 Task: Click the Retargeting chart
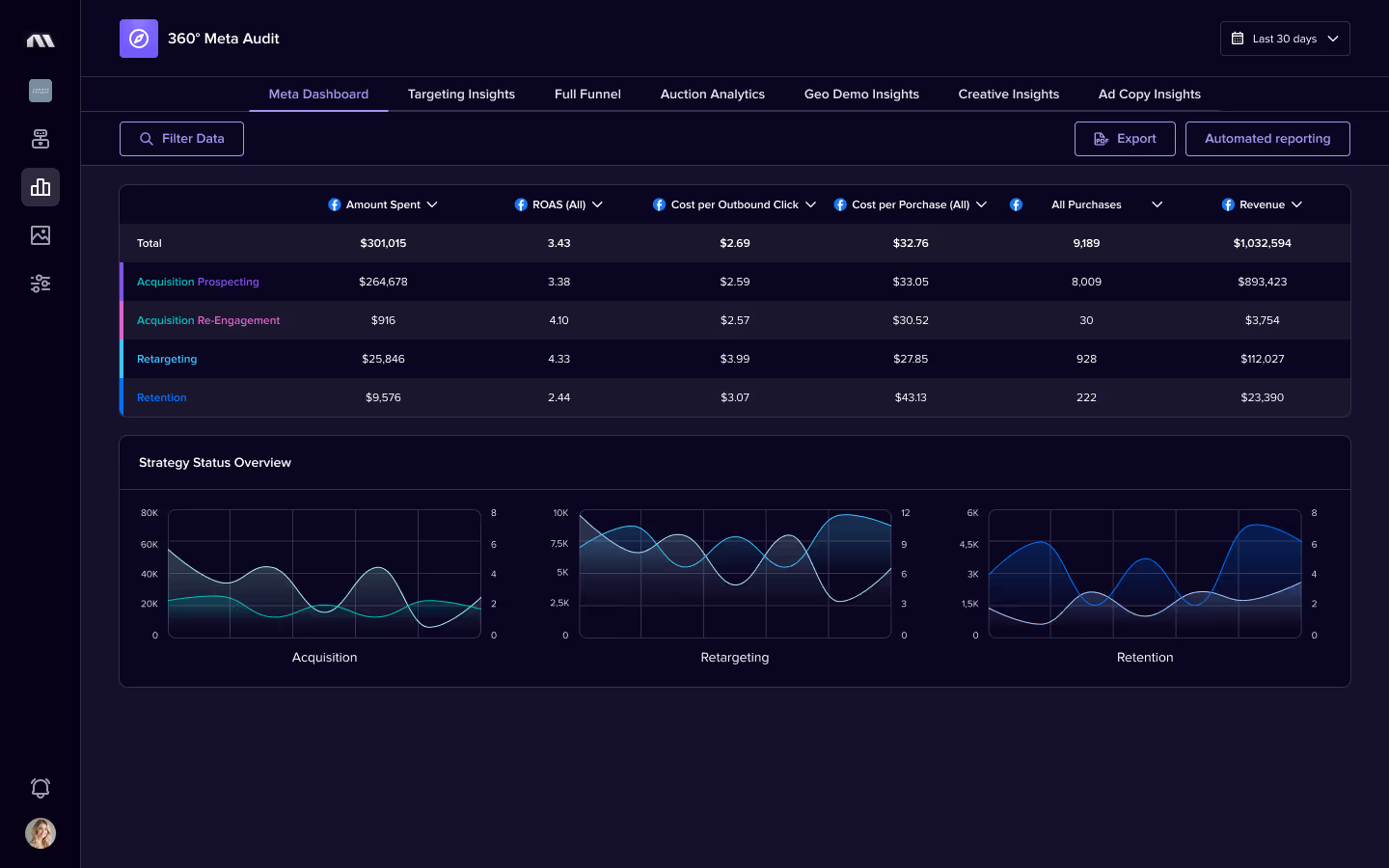[735, 574]
